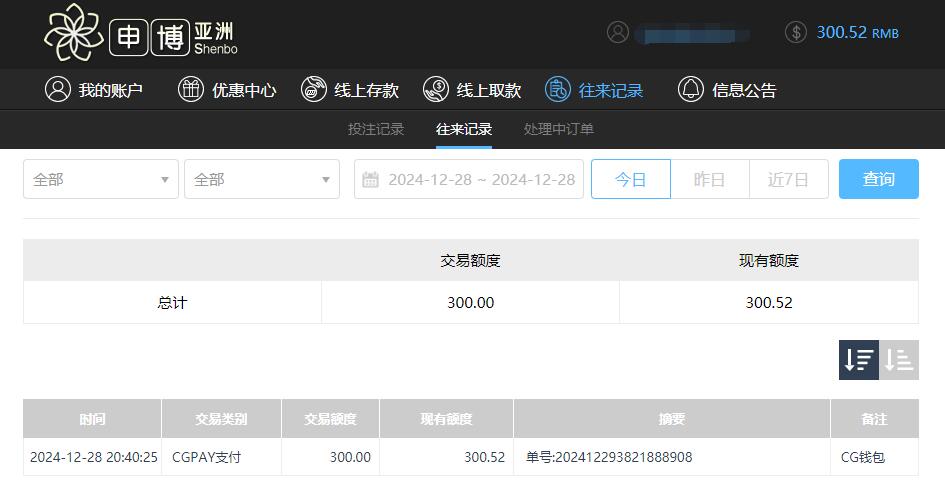
Task: Click the 备注 column header
Action: 874,418
